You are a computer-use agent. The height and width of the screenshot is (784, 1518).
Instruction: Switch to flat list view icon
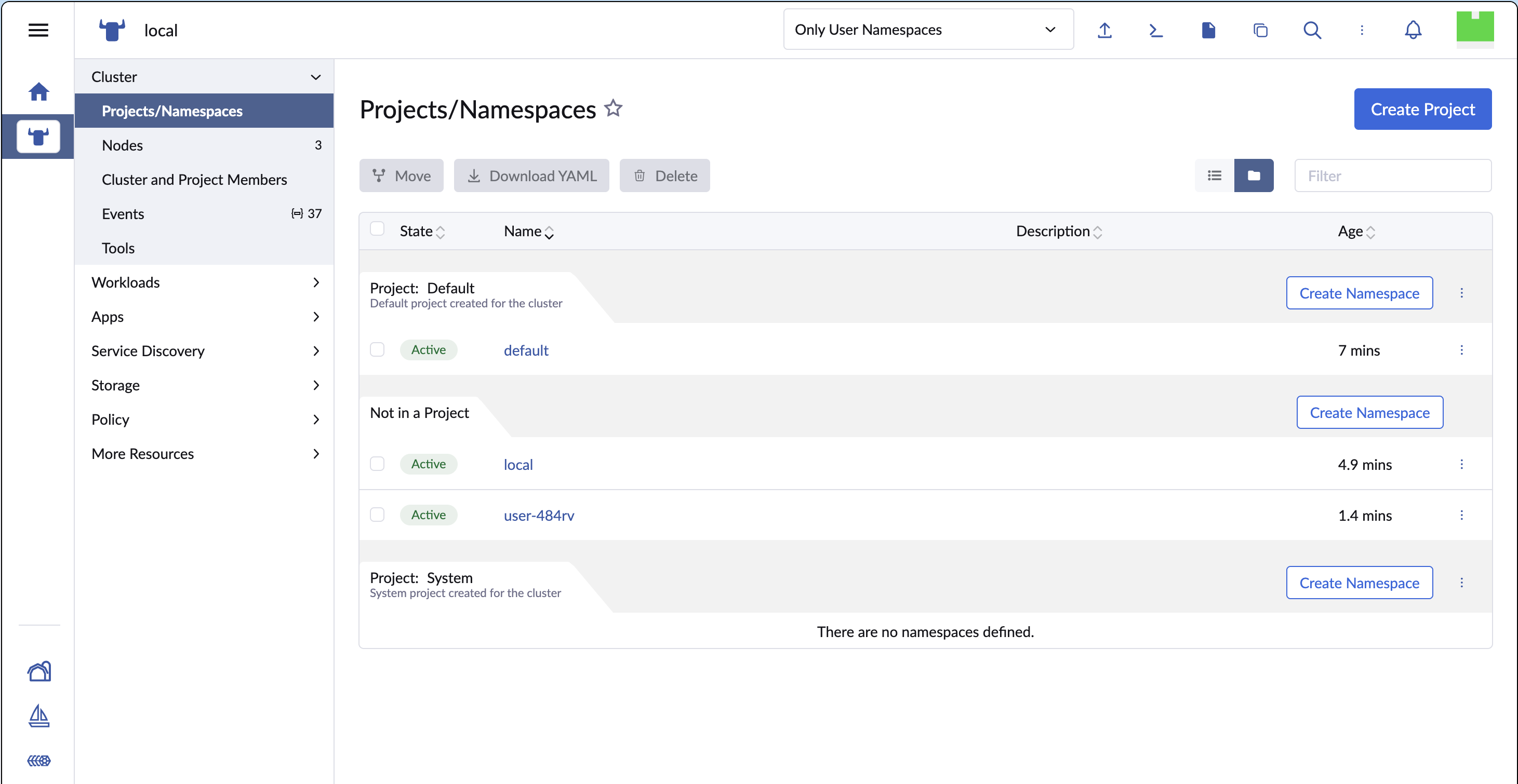1215,175
